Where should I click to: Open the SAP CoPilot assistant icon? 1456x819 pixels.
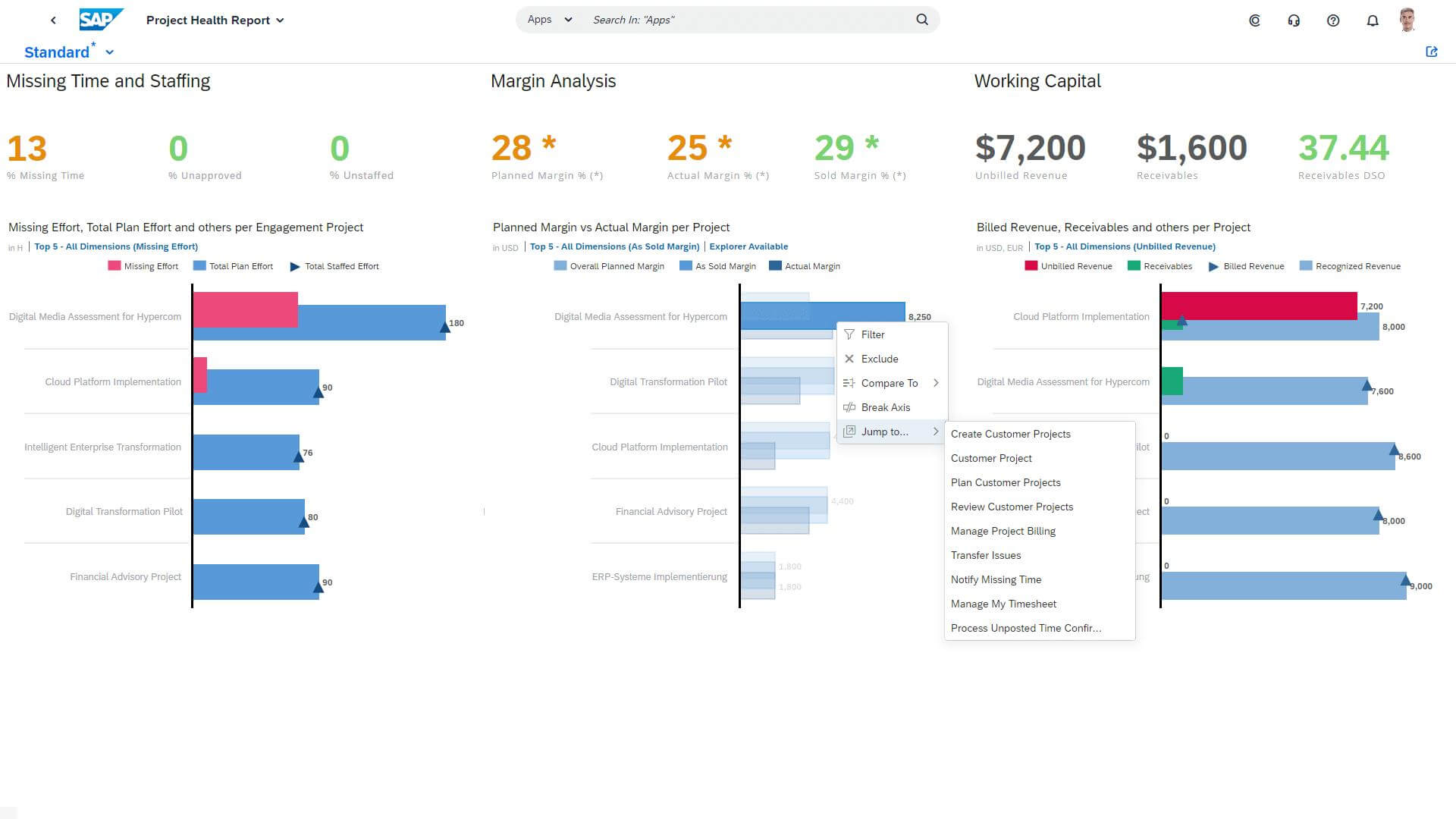coord(1254,20)
